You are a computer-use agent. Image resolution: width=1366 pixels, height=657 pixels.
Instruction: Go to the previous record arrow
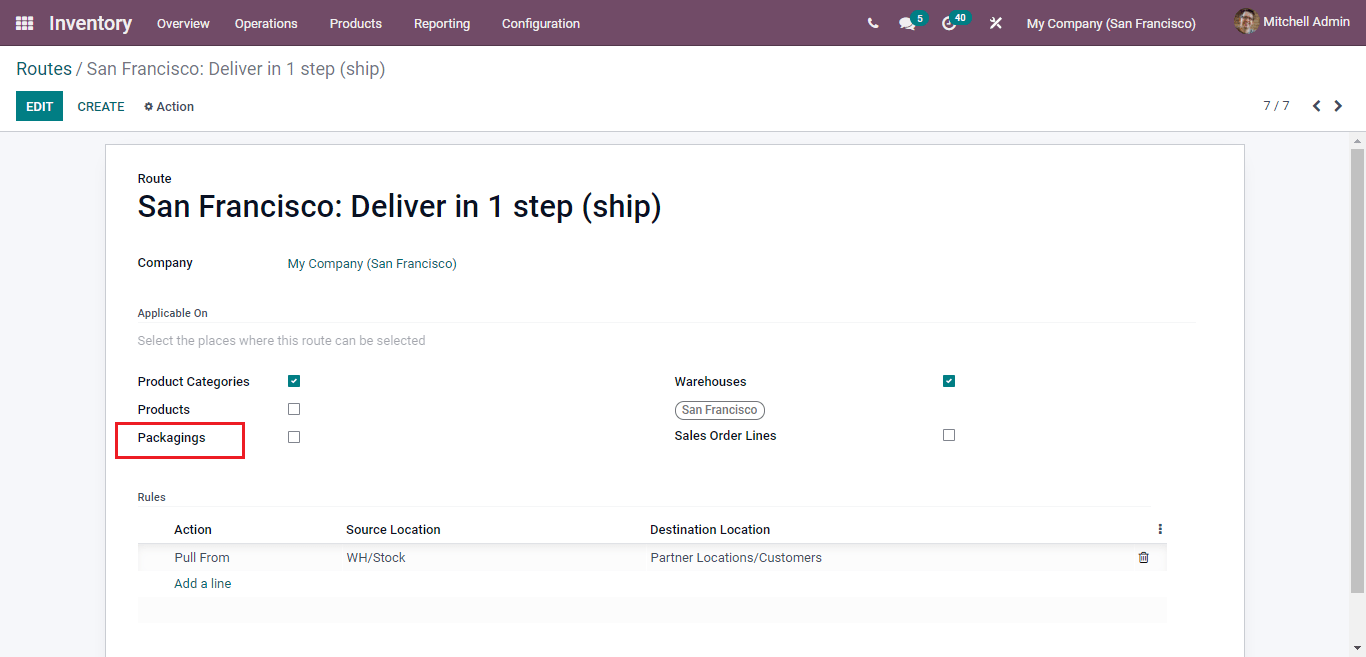click(x=1316, y=106)
